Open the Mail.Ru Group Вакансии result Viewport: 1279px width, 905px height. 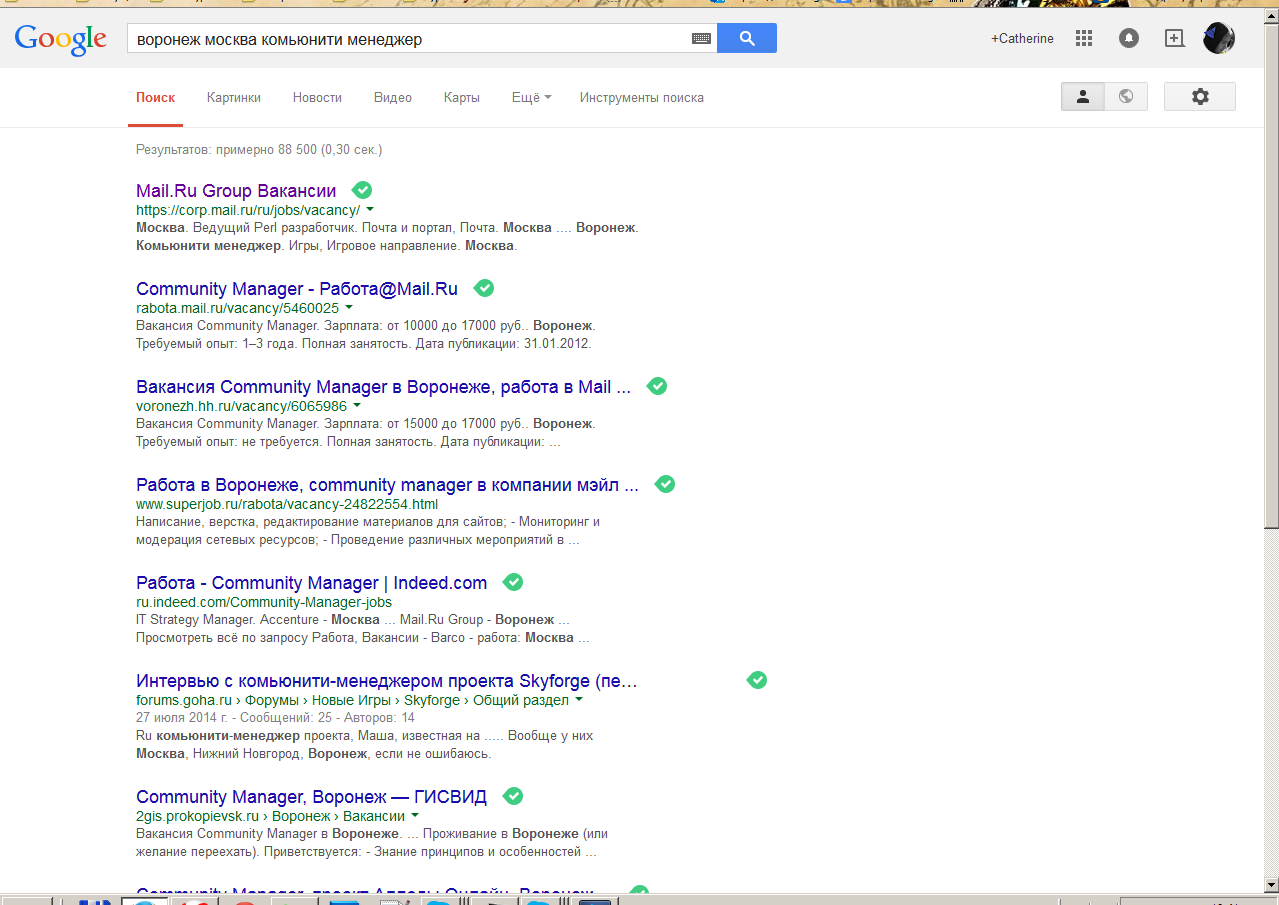pyautogui.click(x=236, y=191)
